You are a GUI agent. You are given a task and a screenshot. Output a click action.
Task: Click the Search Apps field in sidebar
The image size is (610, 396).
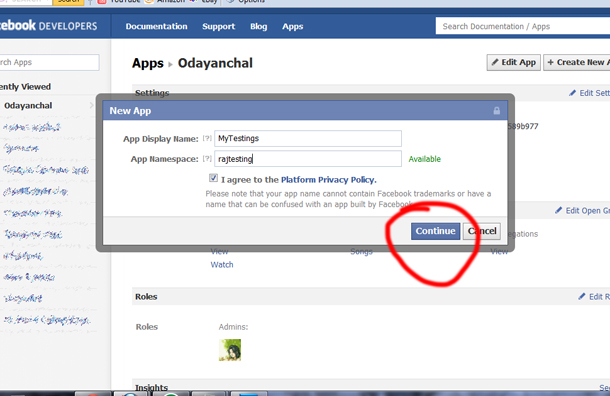[49, 62]
